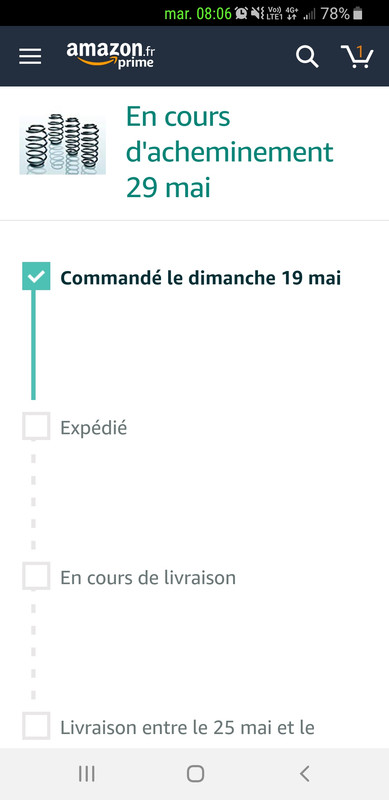Select the Commandé le dimanche 19 mai text
The height and width of the screenshot is (800, 389).
(201, 279)
